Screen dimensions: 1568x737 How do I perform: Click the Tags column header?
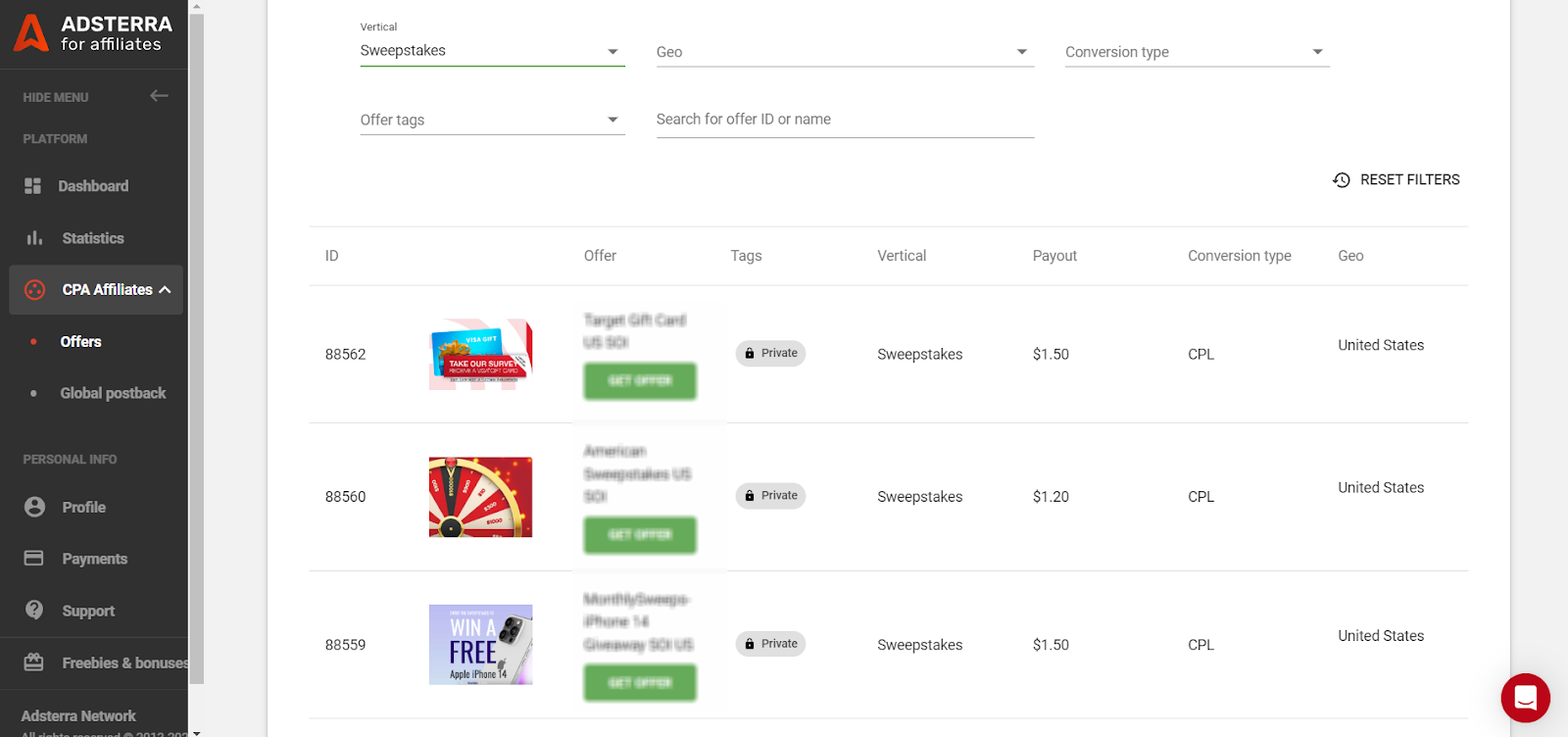(x=746, y=256)
